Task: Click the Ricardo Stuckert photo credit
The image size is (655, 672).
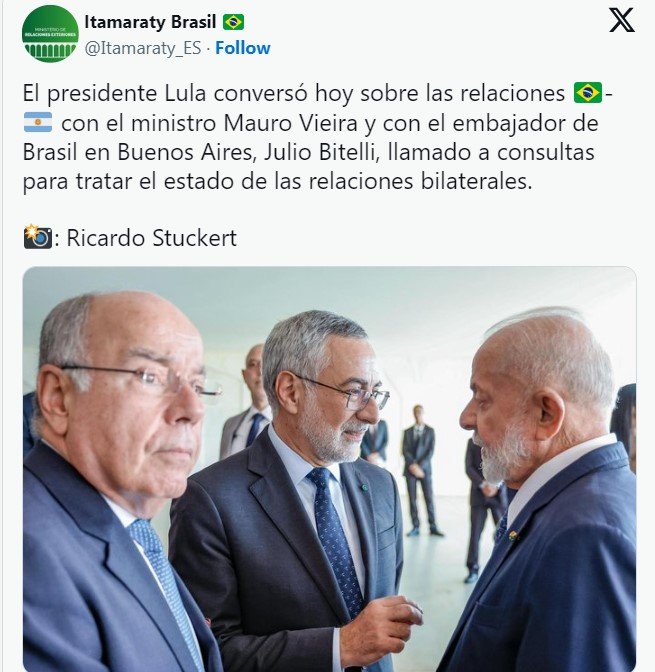Action: pyautogui.click(x=151, y=238)
